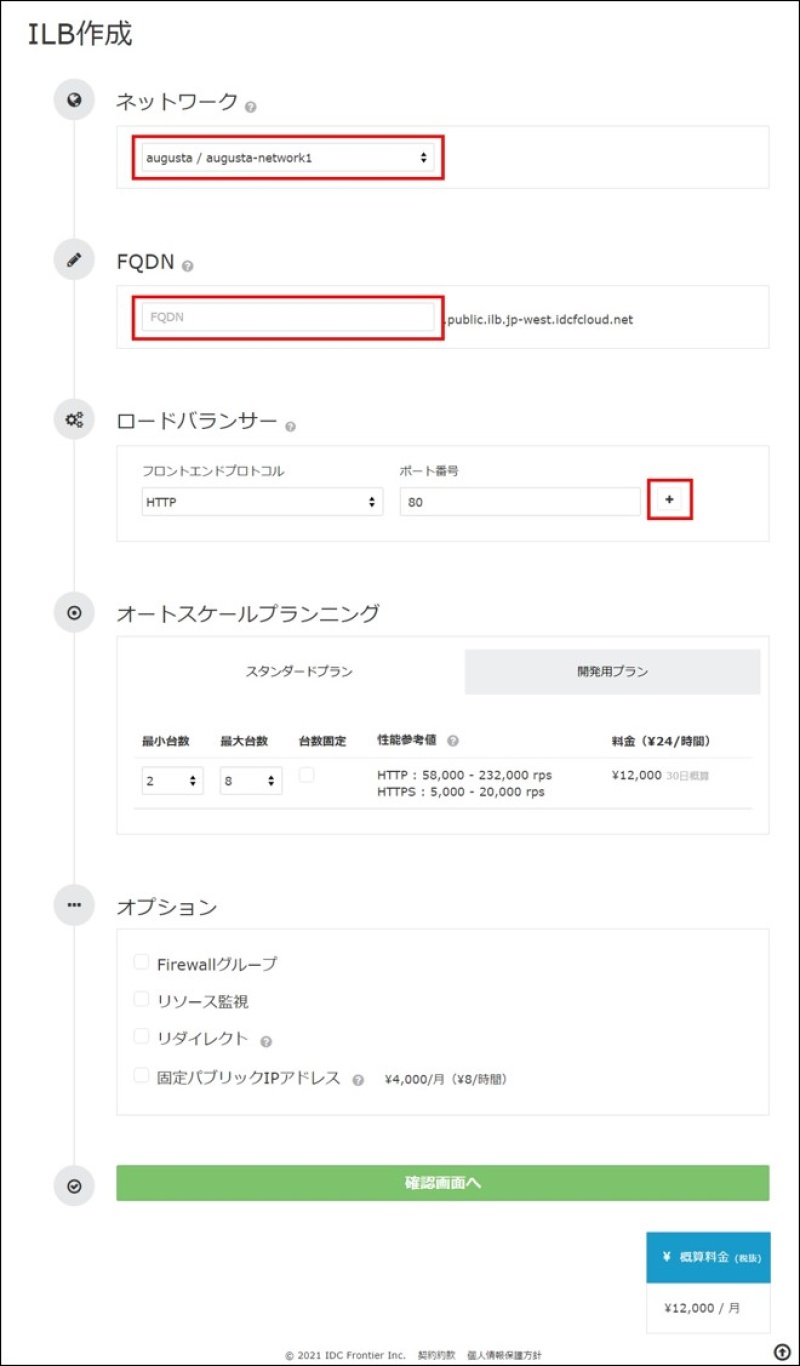This screenshot has height=1366, width=800.
Task: Click the plus icon to add port
Action: point(669,499)
